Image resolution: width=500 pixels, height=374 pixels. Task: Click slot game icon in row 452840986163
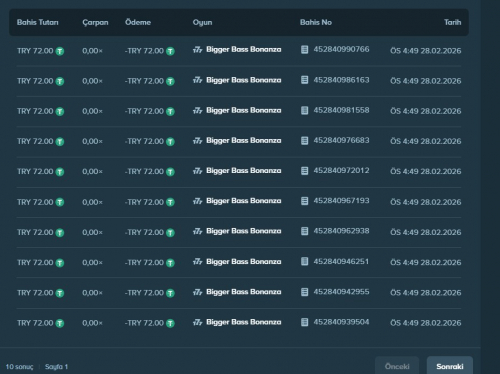pyautogui.click(x=198, y=80)
